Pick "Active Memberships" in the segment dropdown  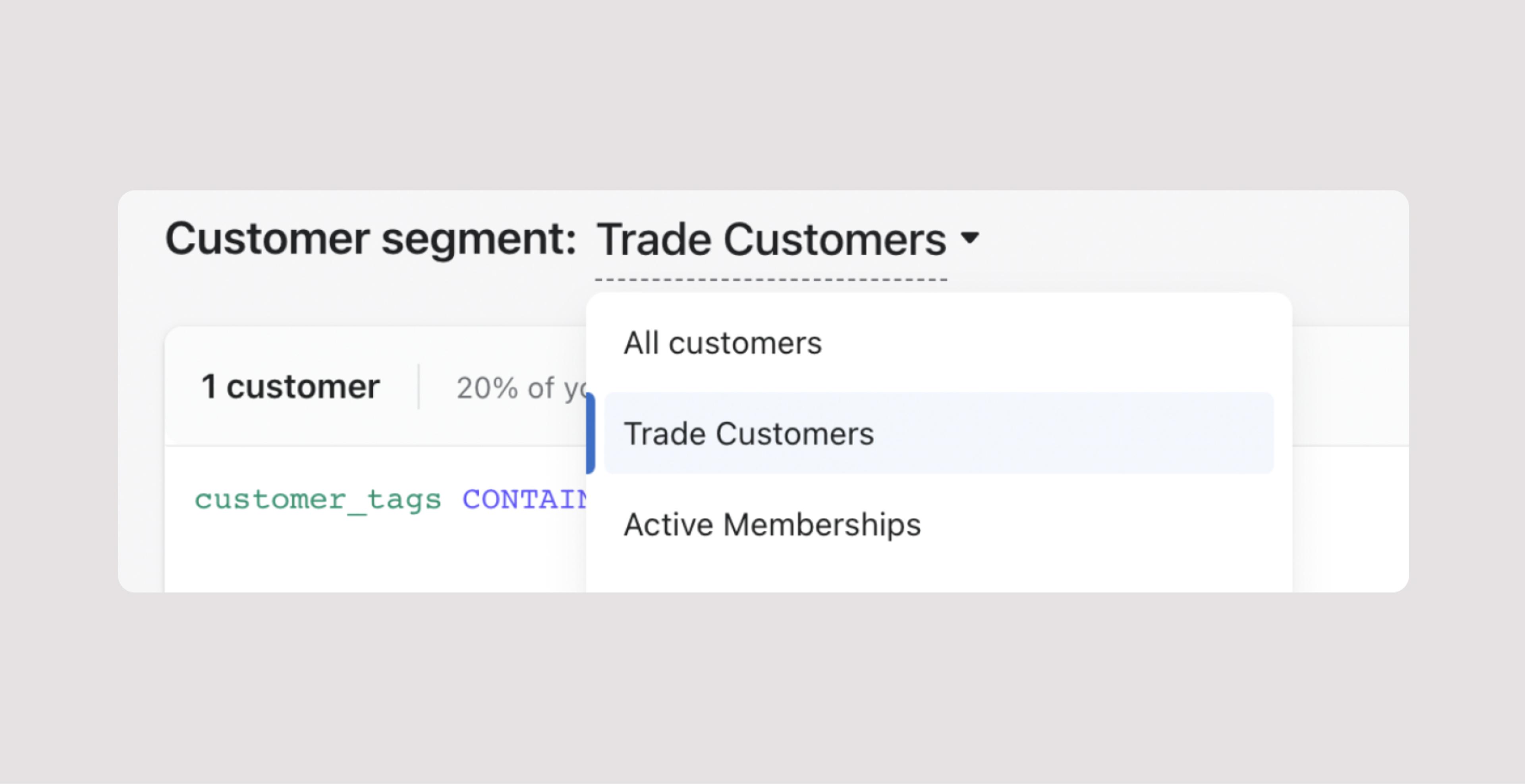[x=772, y=525]
